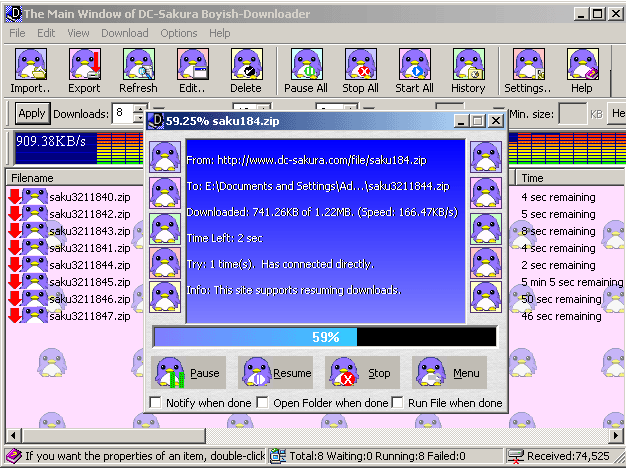Select saku3211841.zip in the list
This screenshot has height=469, width=626.
(x=90, y=248)
